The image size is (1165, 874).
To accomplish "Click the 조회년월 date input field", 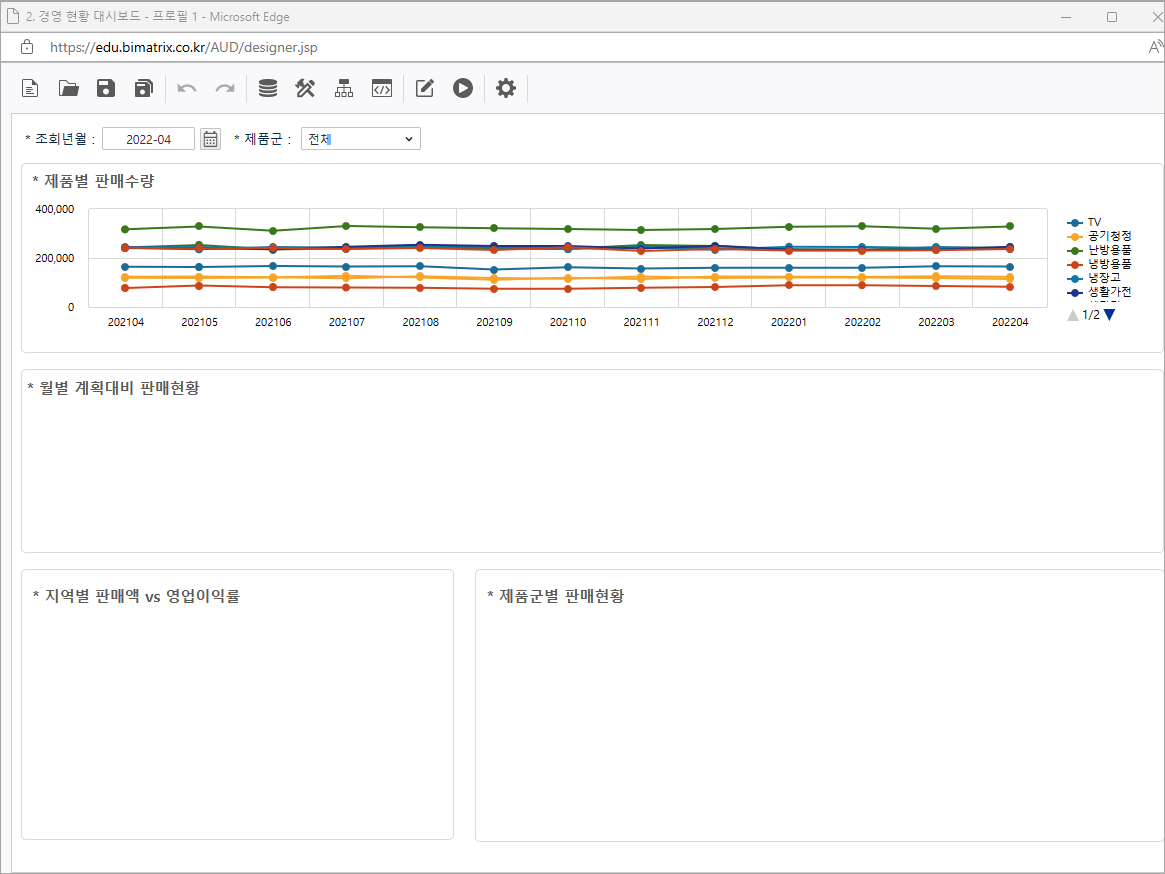I will (148, 139).
